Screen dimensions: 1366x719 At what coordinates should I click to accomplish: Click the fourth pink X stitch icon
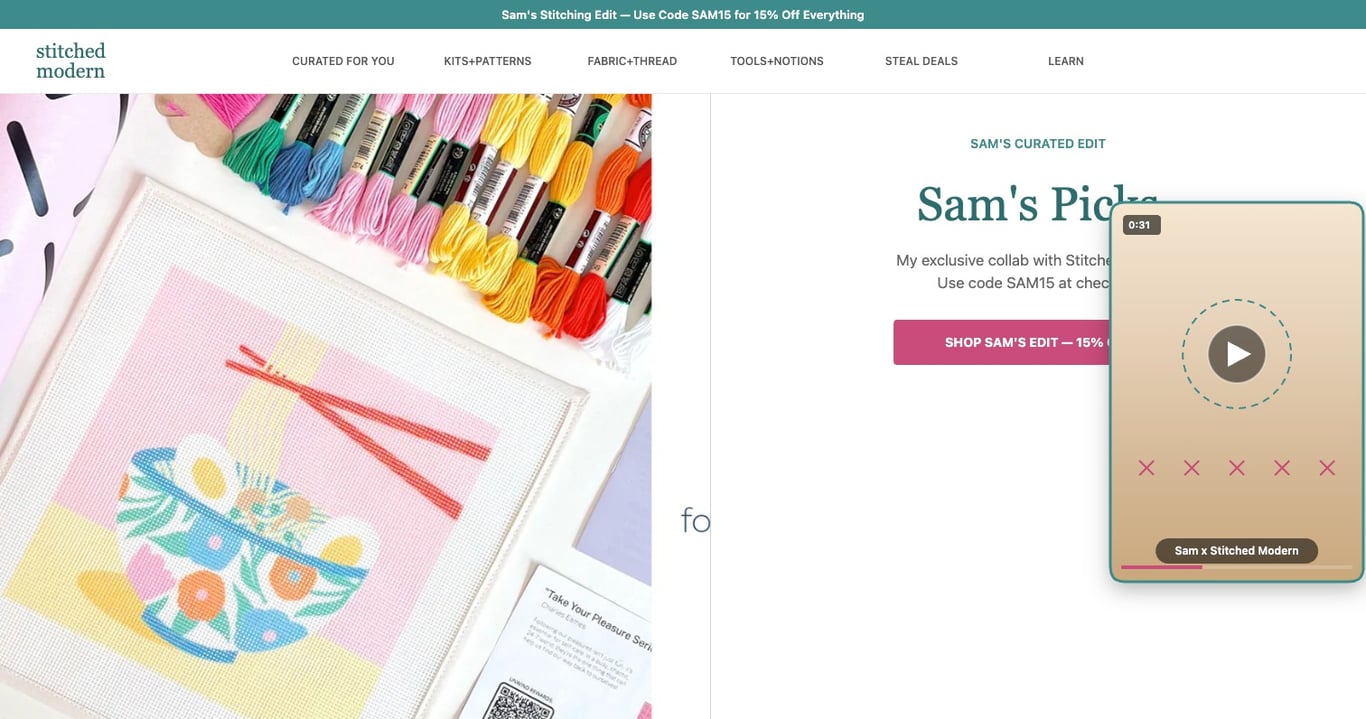click(x=1282, y=468)
